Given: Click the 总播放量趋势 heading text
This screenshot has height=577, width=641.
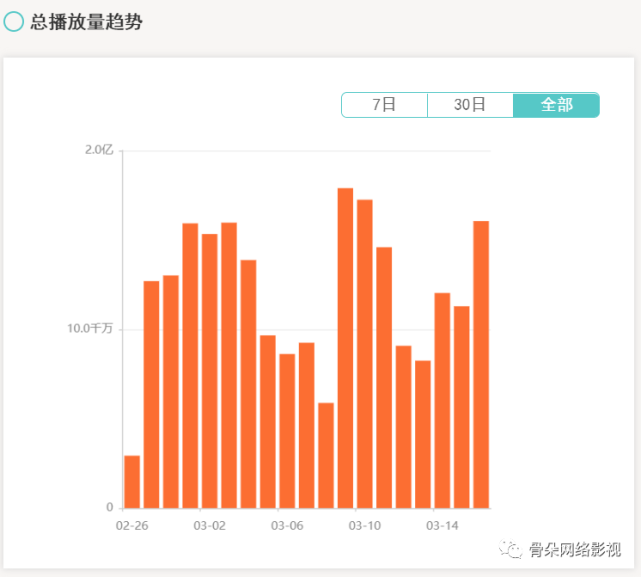Looking at the screenshot, I should coord(86,22).
